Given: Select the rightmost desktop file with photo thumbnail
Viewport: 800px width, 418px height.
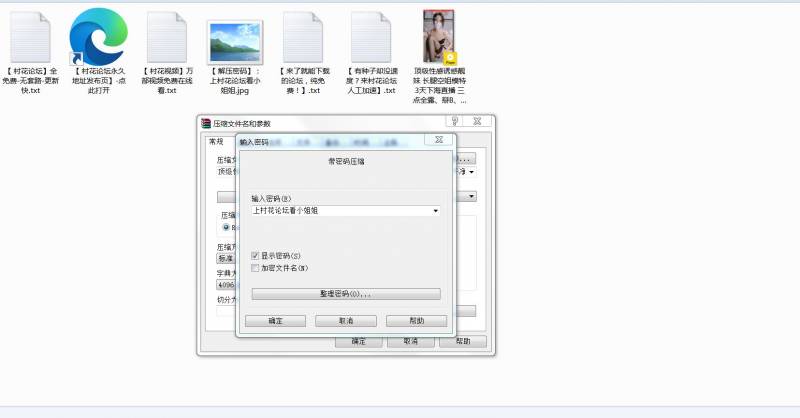Looking at the screenshot, I should click(x=440, y=38).
